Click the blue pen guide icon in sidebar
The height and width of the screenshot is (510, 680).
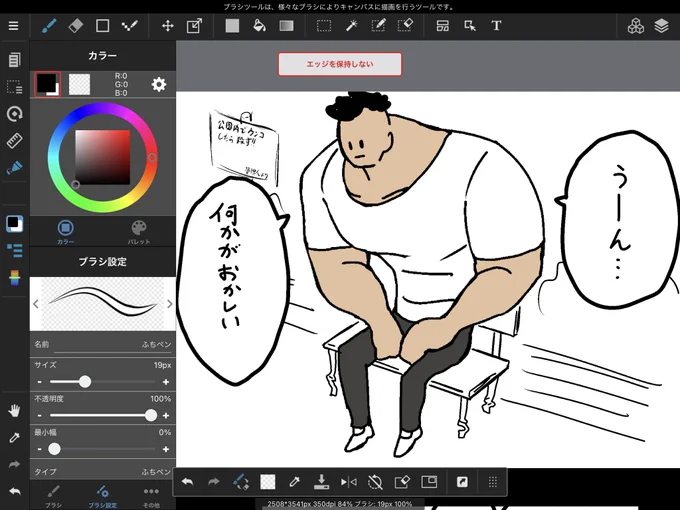[14, 167]
